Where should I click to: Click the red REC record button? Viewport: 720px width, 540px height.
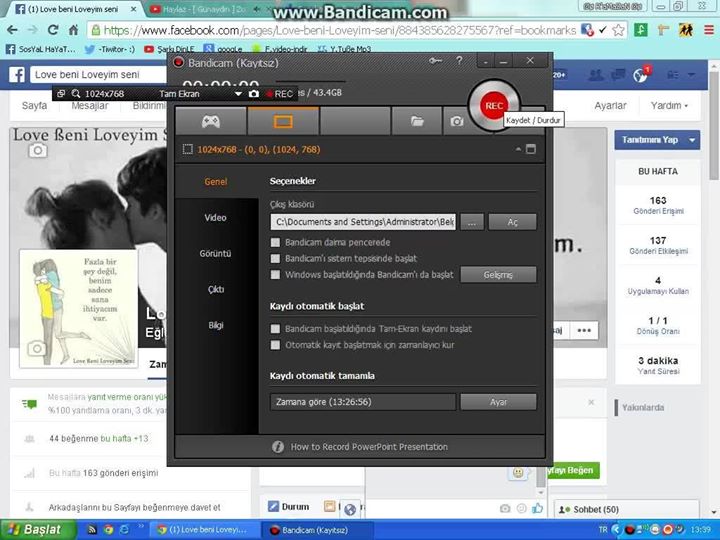(x=494, y=106)
